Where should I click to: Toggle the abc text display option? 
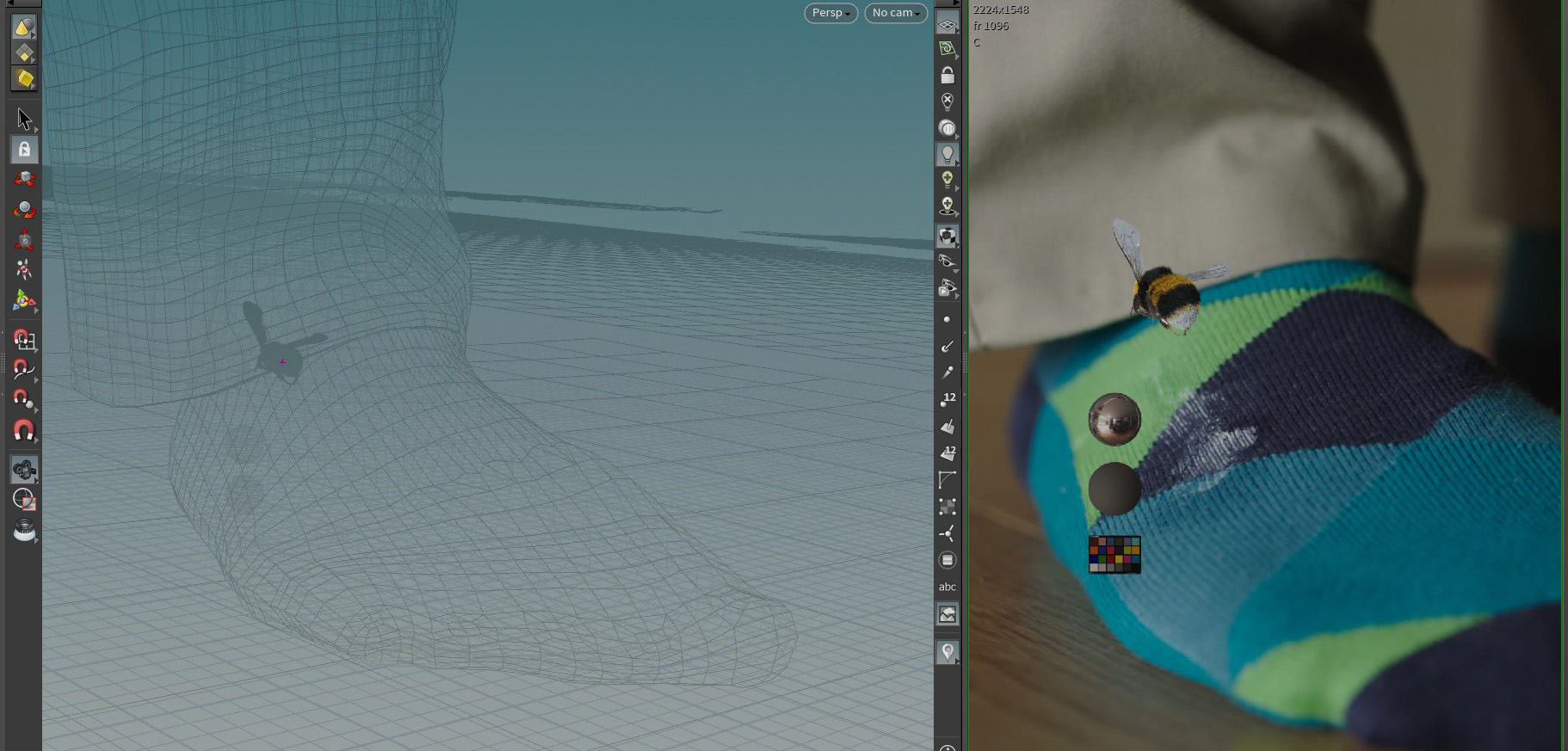[947, 587]
